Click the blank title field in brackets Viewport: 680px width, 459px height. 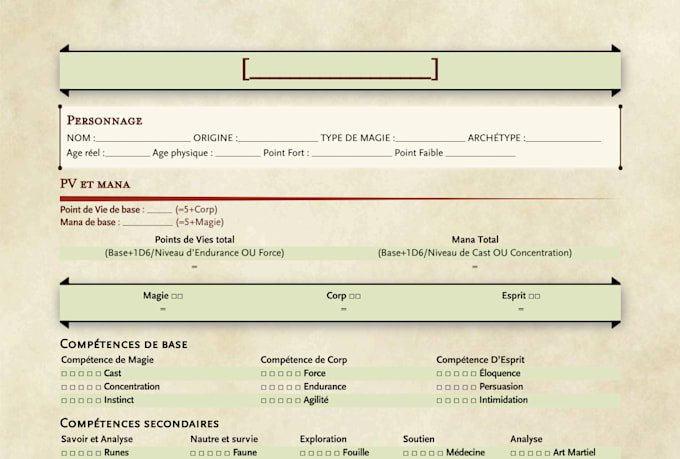coord(340,69)
